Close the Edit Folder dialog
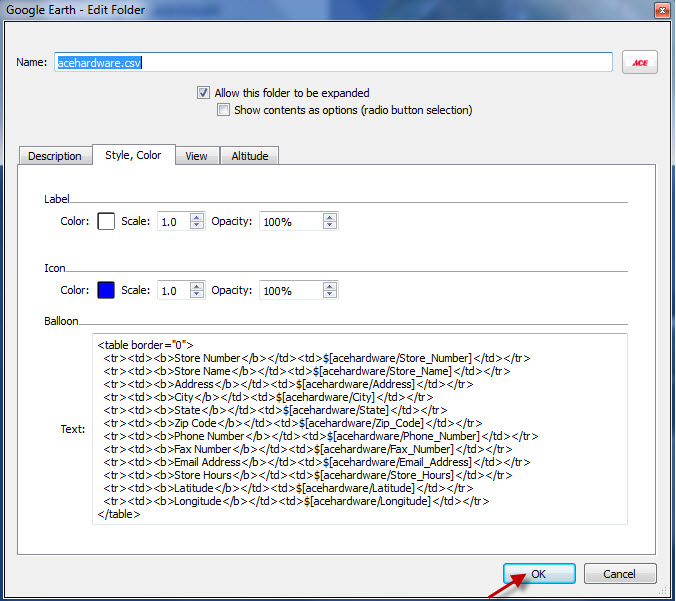Screen dimensions: 676x601 pos(662,10)
